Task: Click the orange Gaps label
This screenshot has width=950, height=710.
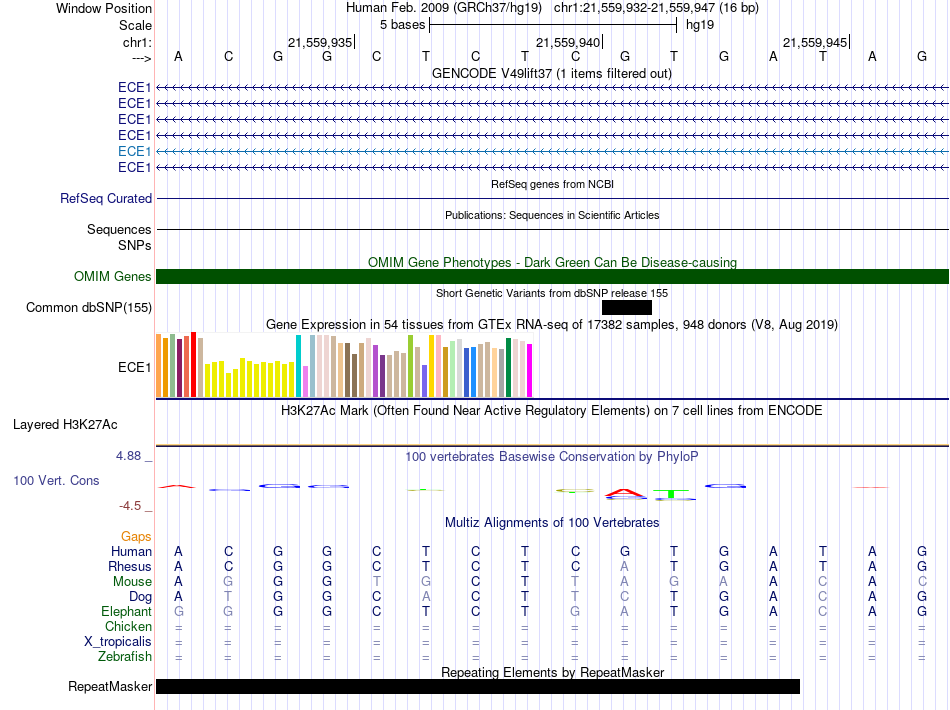Action: [136, 537]
